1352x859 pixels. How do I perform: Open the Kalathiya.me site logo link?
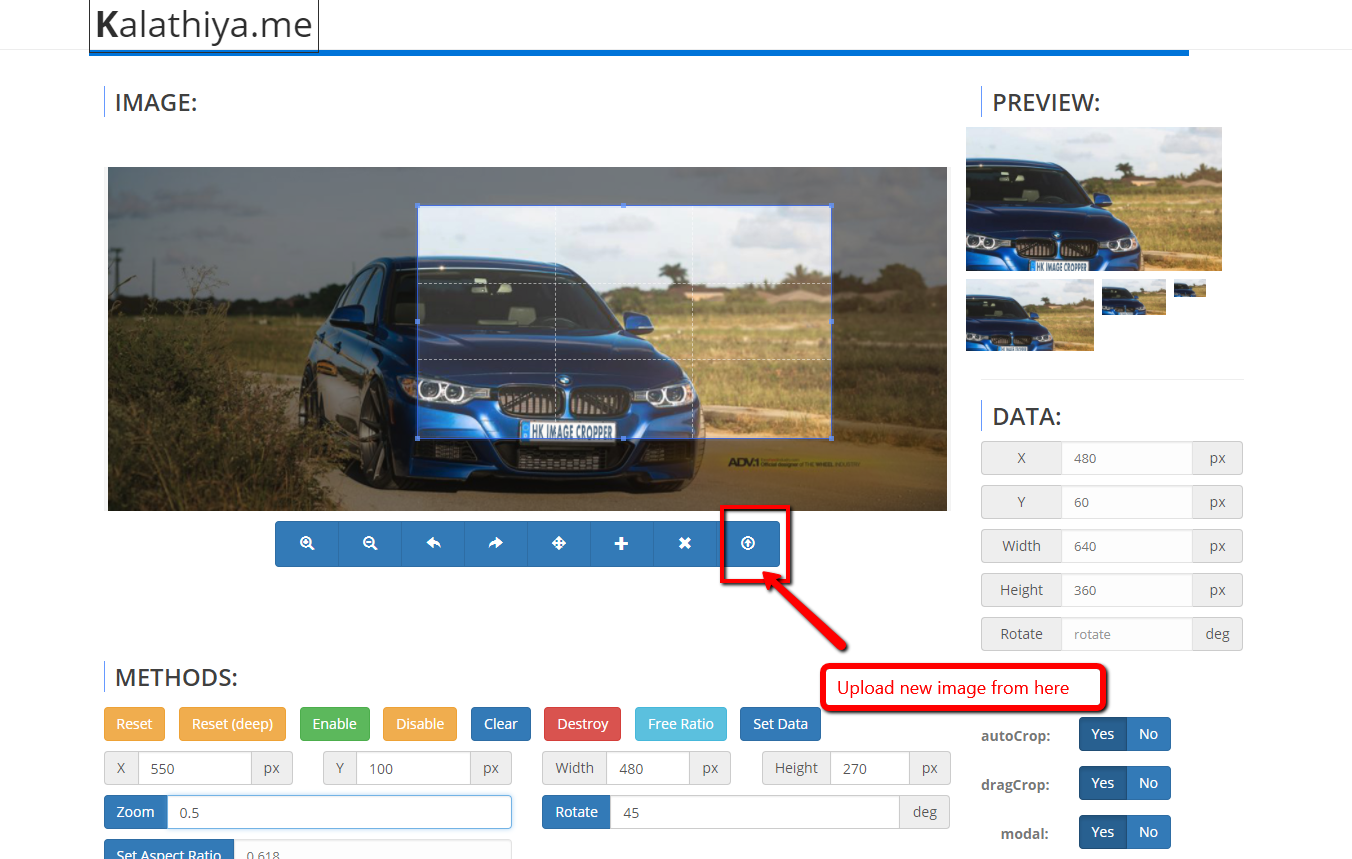point(204,25)
